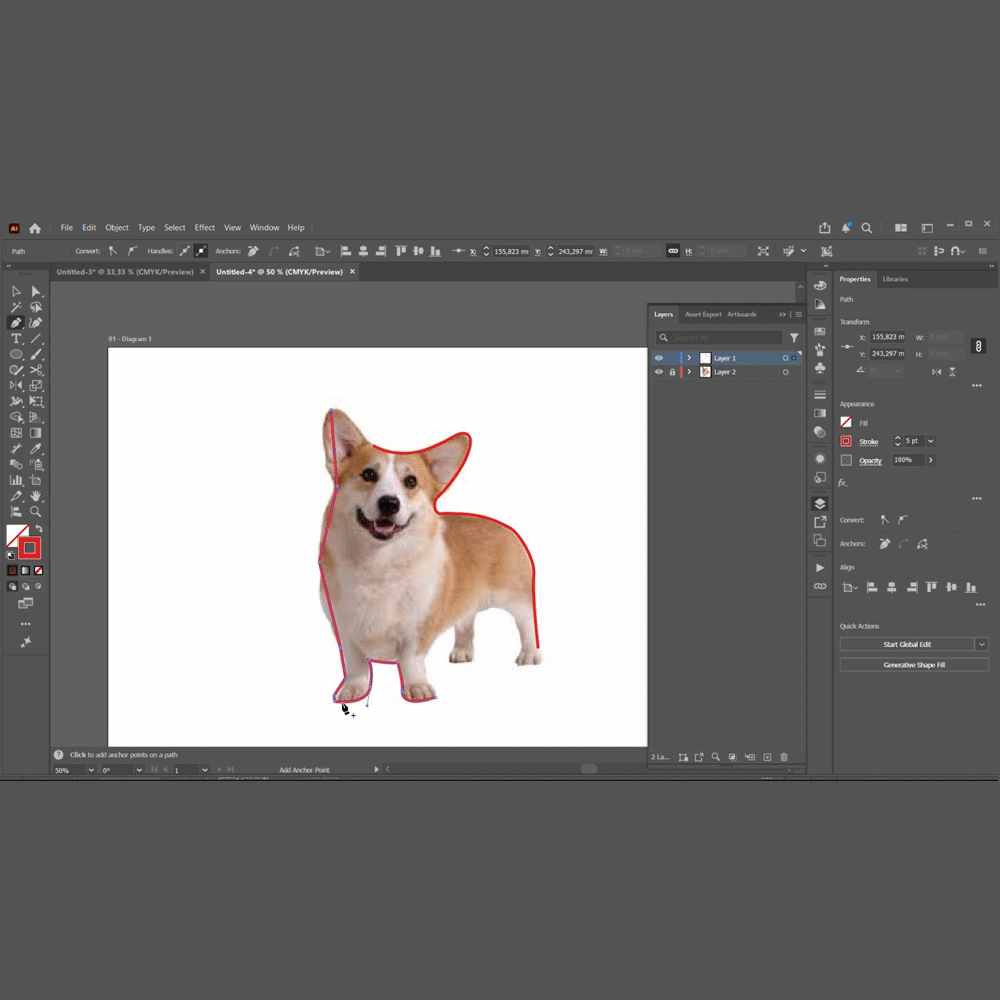The image size is (1000, 1000).
Task: Open the Window menu
Action: [264, 228]
